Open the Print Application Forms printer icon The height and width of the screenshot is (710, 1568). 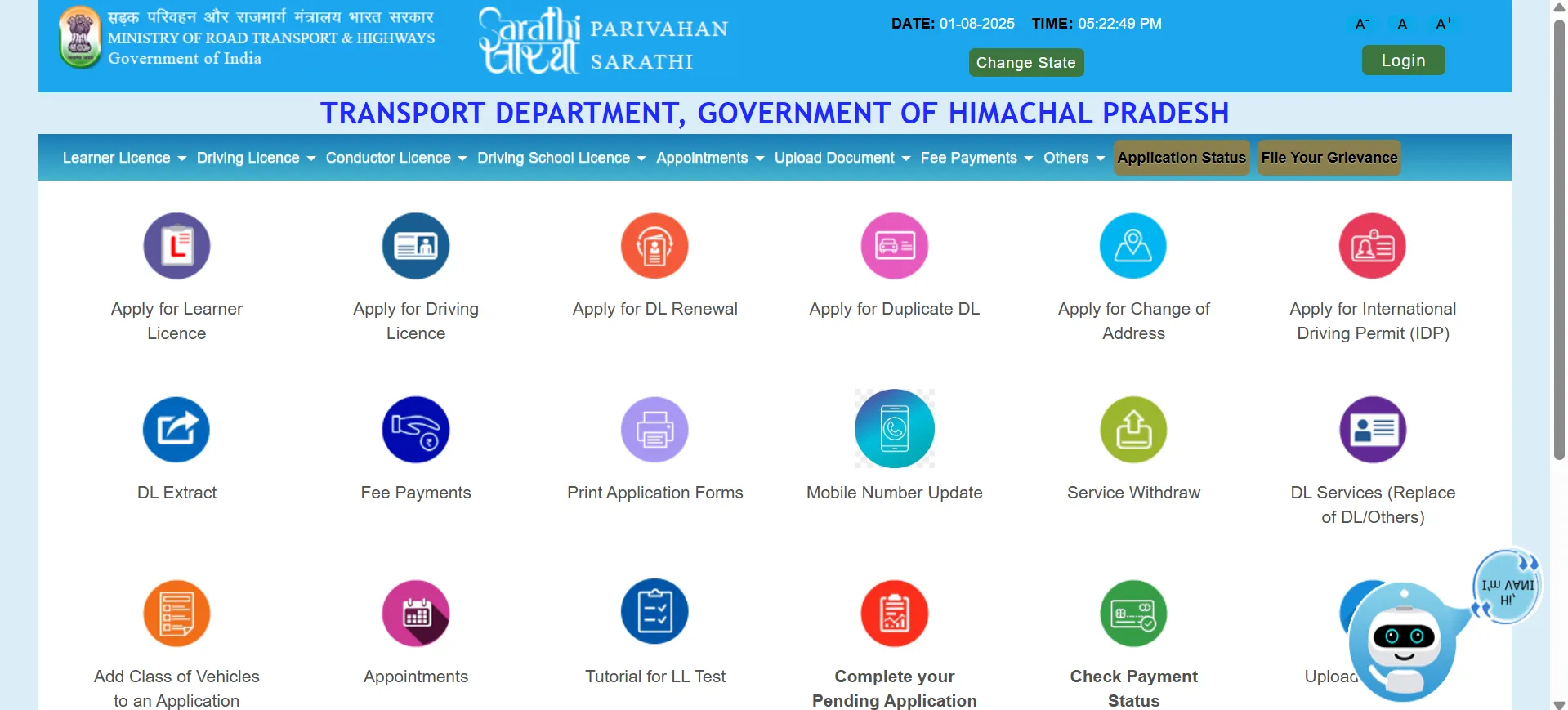654,430
